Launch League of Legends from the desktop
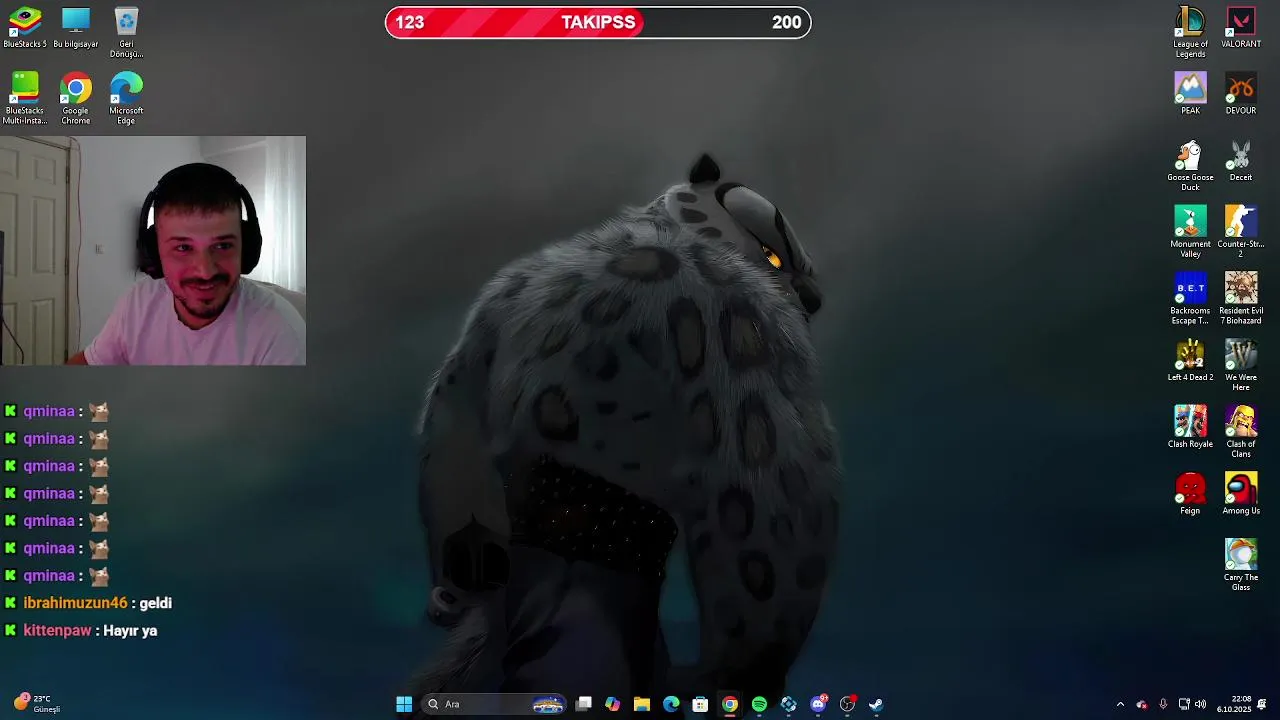 click(x=1190, y=32)
